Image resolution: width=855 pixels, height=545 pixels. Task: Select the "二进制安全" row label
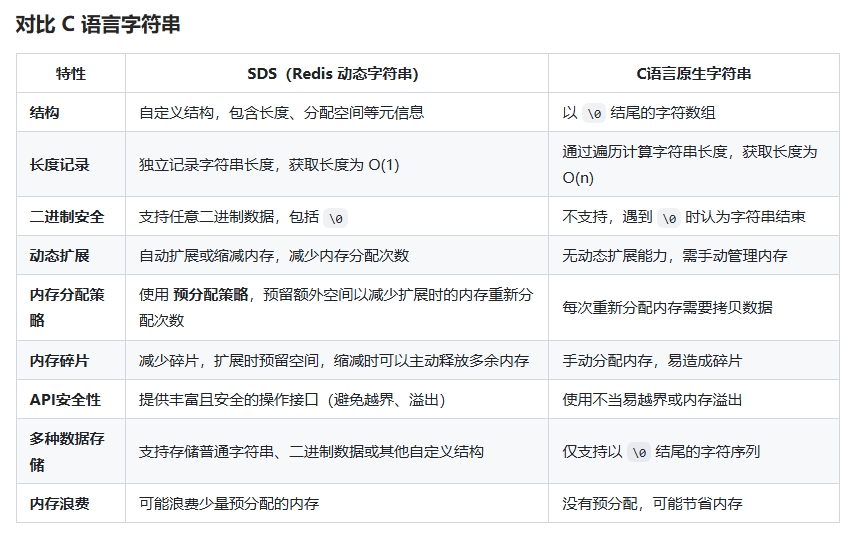pos(67,217)
